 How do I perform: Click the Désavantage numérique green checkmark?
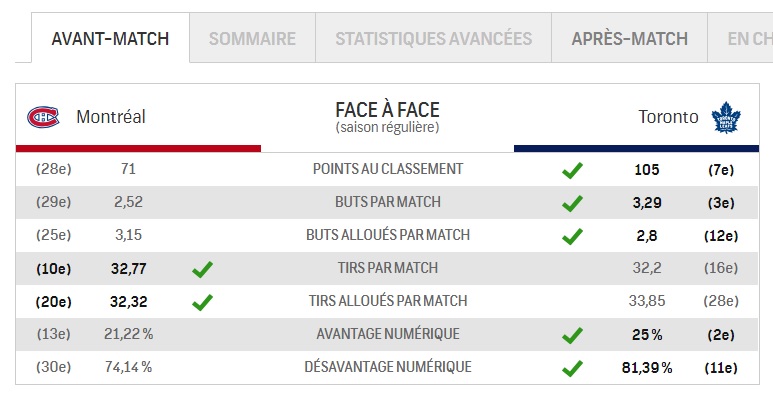pos(572,368)
